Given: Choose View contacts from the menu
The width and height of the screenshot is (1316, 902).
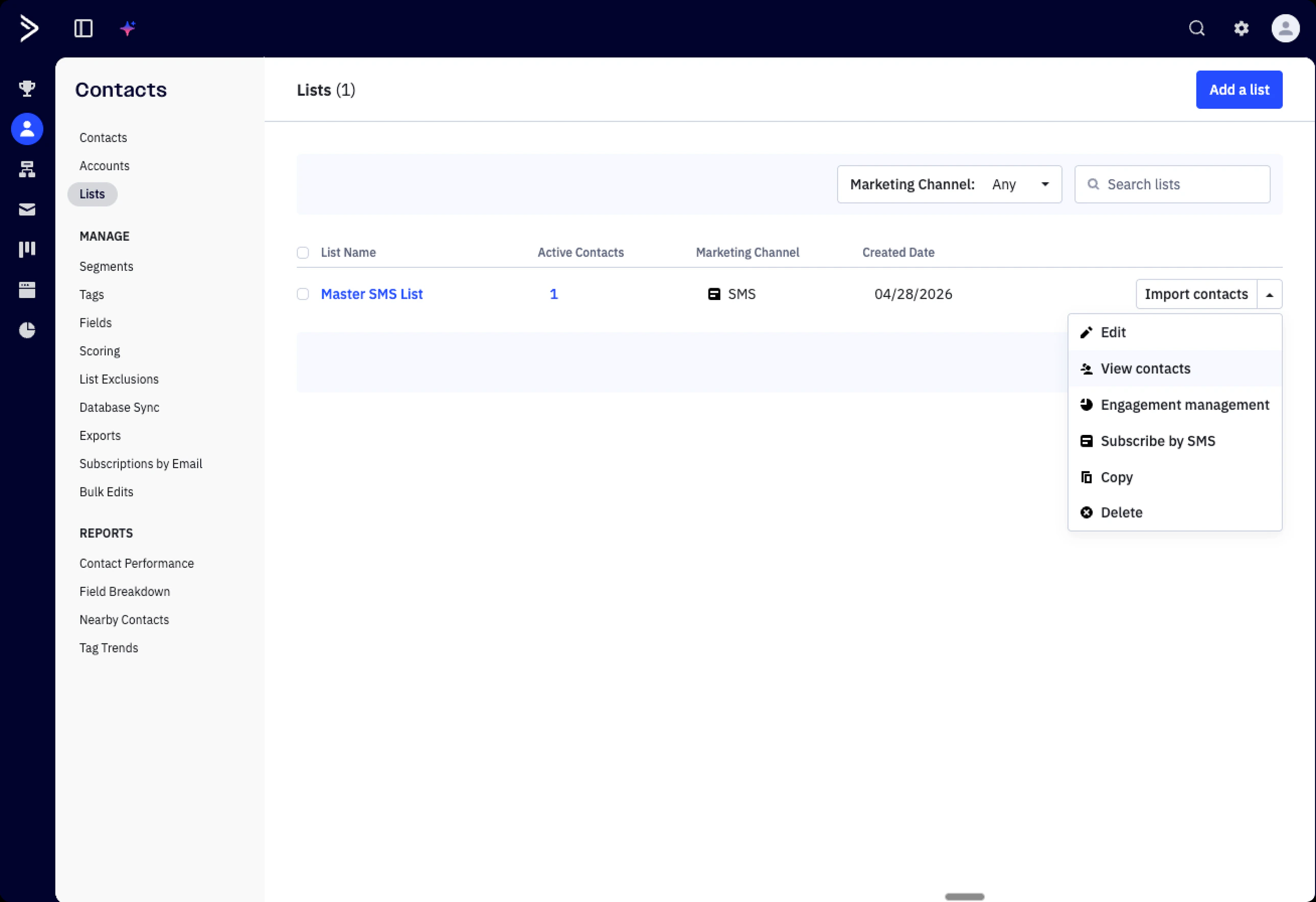Looking at the screenshot, I should pos(1174,369).
